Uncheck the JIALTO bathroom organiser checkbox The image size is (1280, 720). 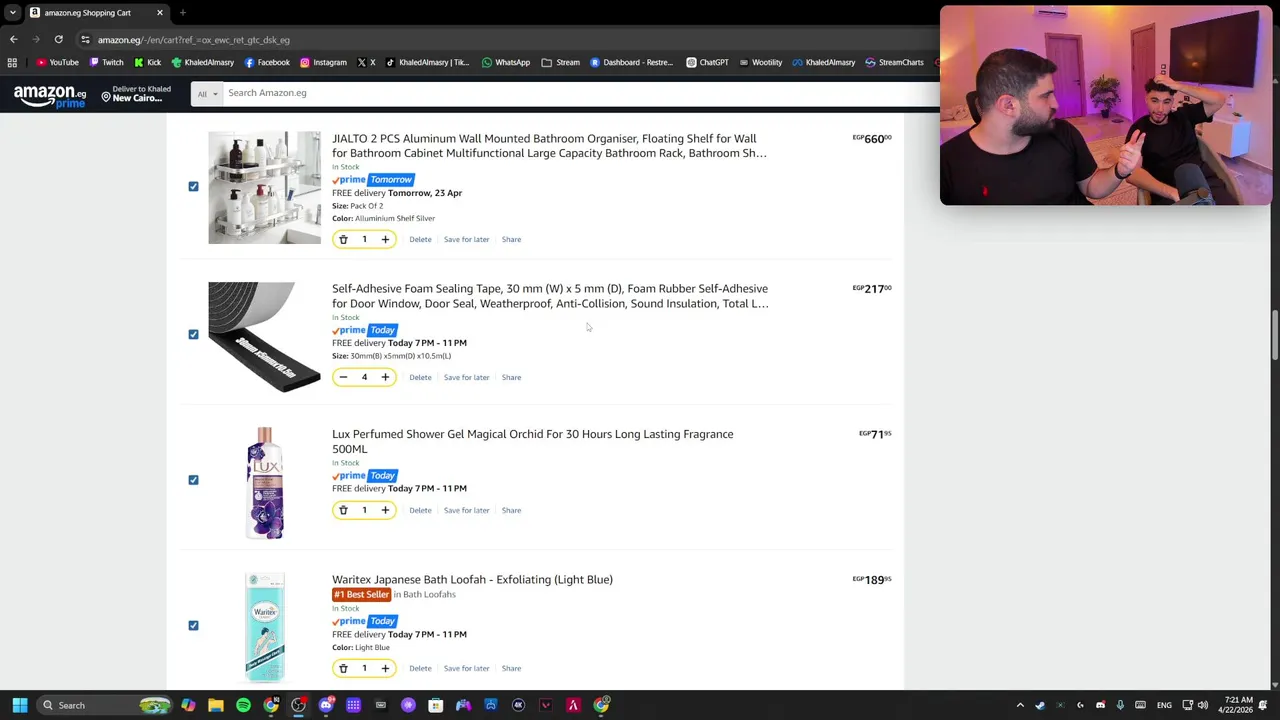(x=193, y=186)
